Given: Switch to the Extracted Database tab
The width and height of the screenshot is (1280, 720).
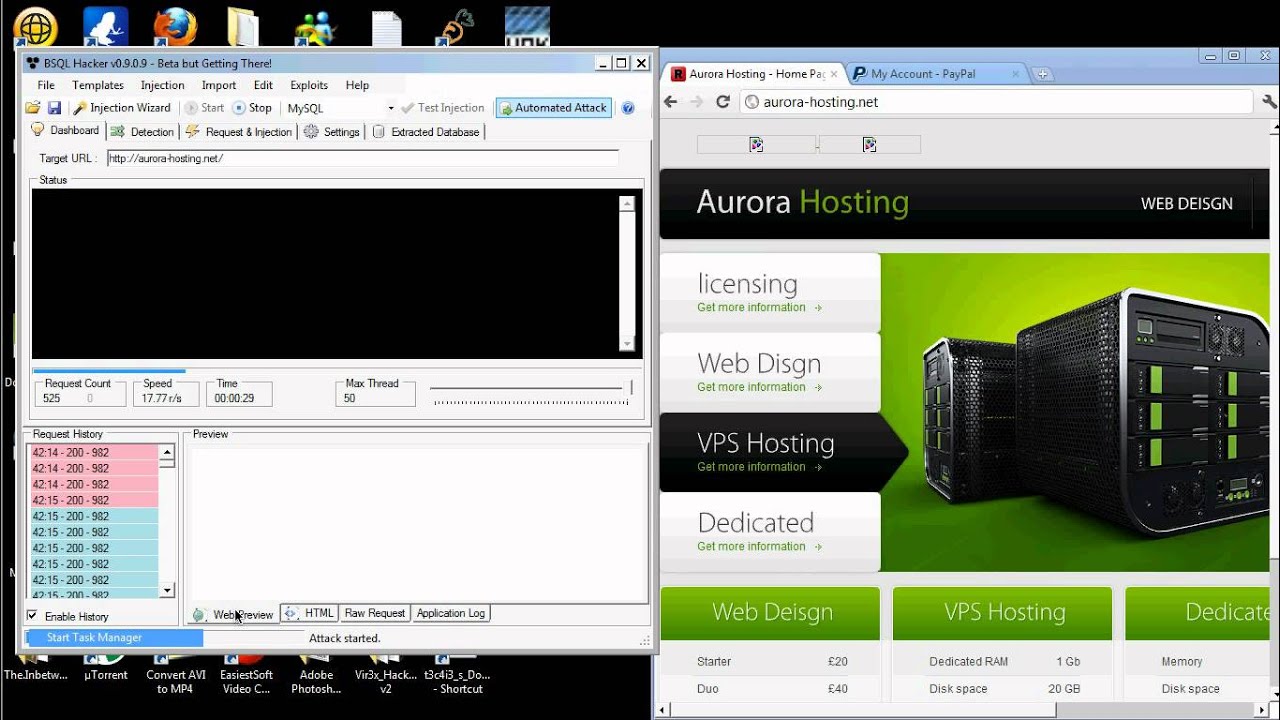Looking at the screenshot, I should coord(426,132).
